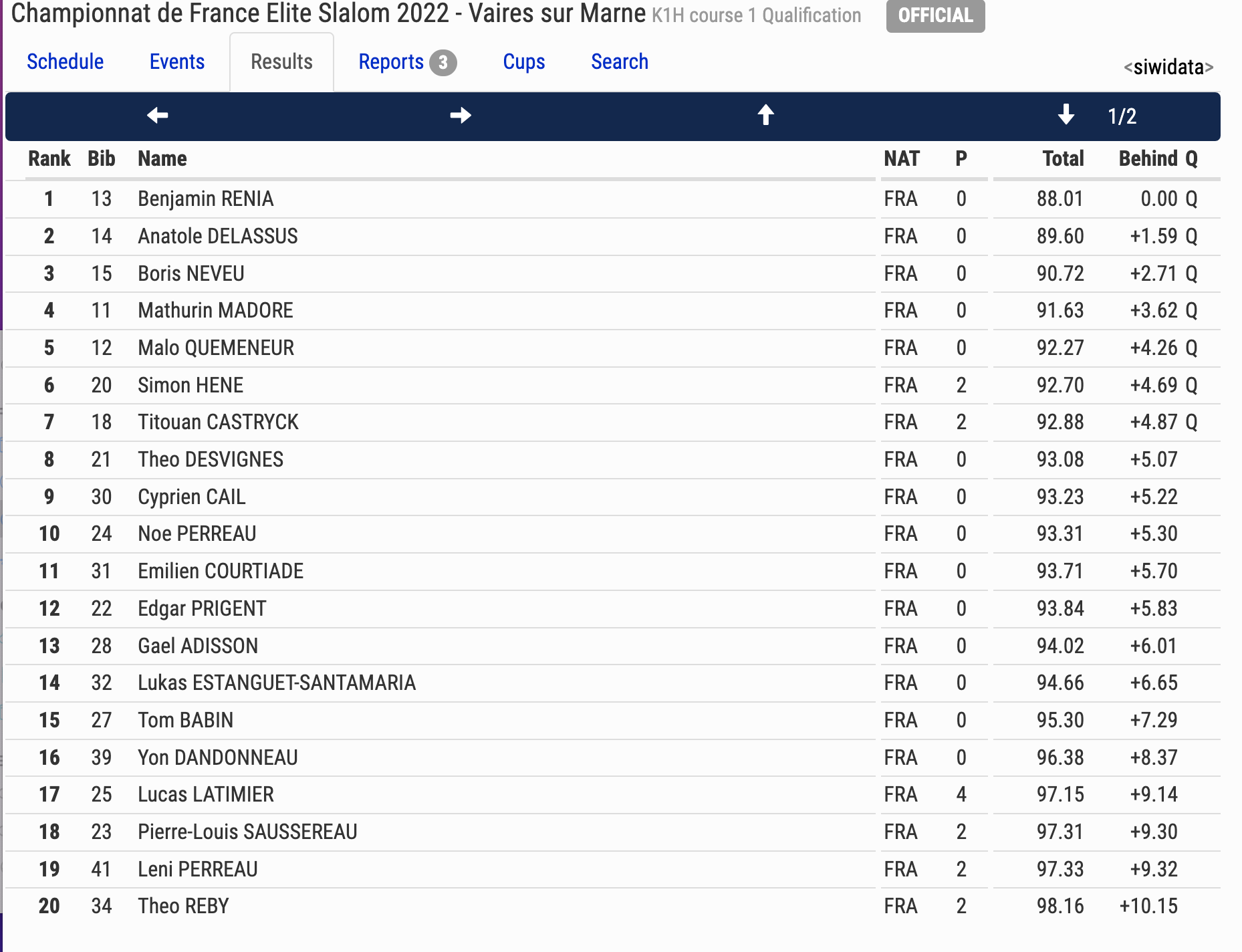Image resolution: width=1242 pixels, height=952 pixels.
Task: Click total time 89.60
Action: point(1060,237)
